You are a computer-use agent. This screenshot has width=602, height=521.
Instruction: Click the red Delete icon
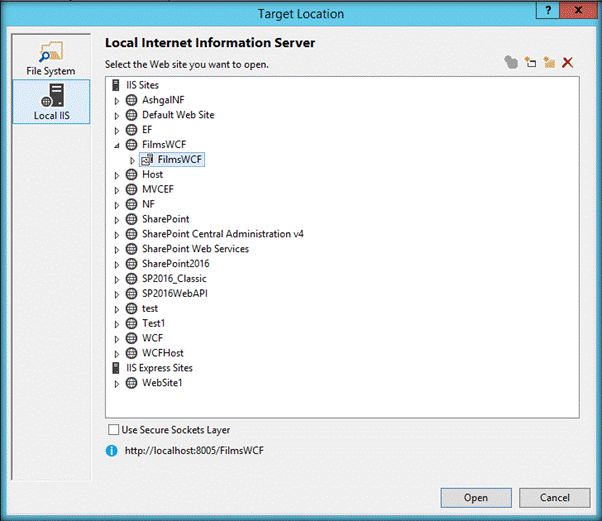(x=567, y=62)
